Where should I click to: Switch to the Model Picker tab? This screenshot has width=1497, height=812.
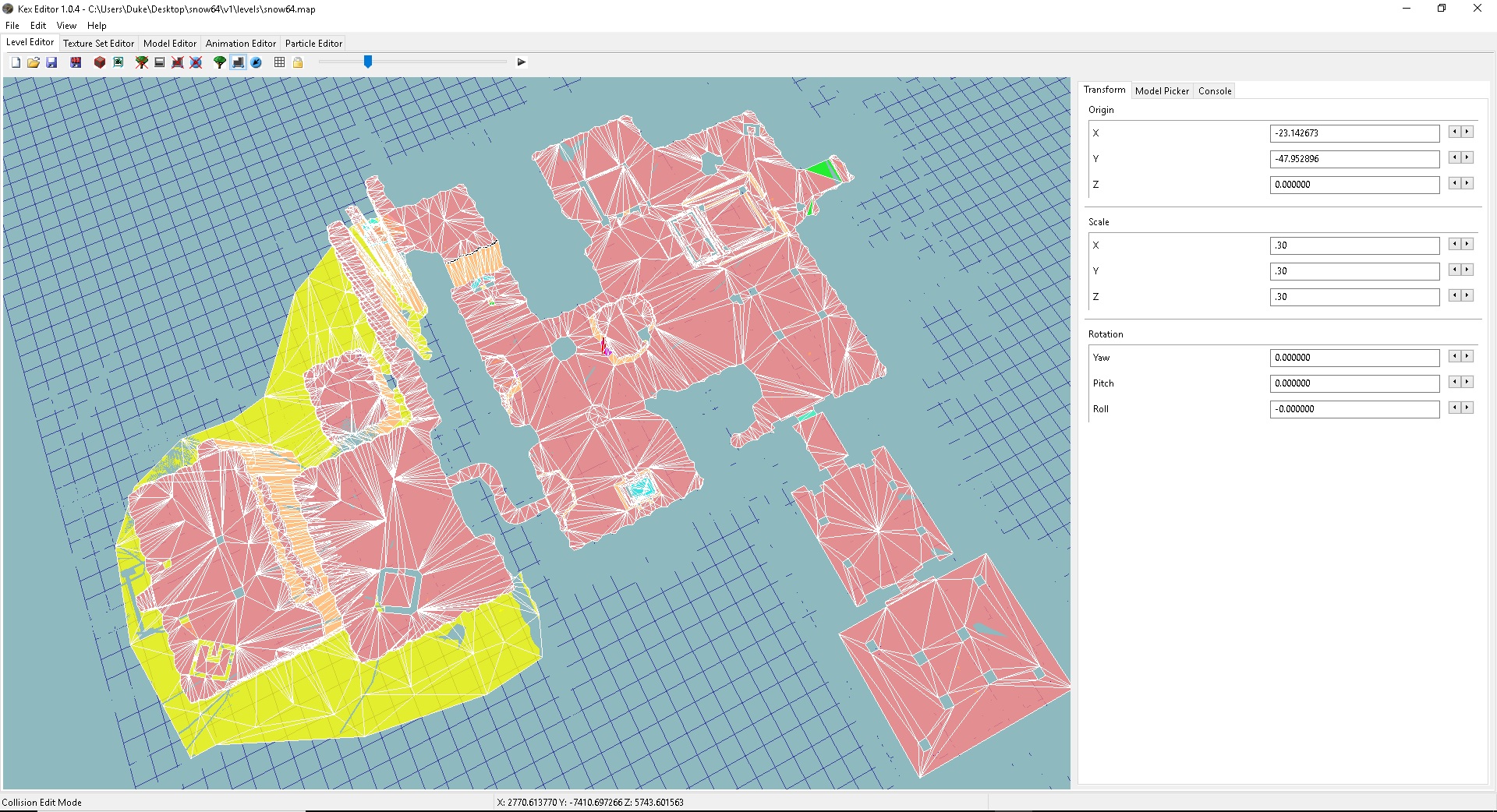pyautogui.click(x=1162, y=91)
